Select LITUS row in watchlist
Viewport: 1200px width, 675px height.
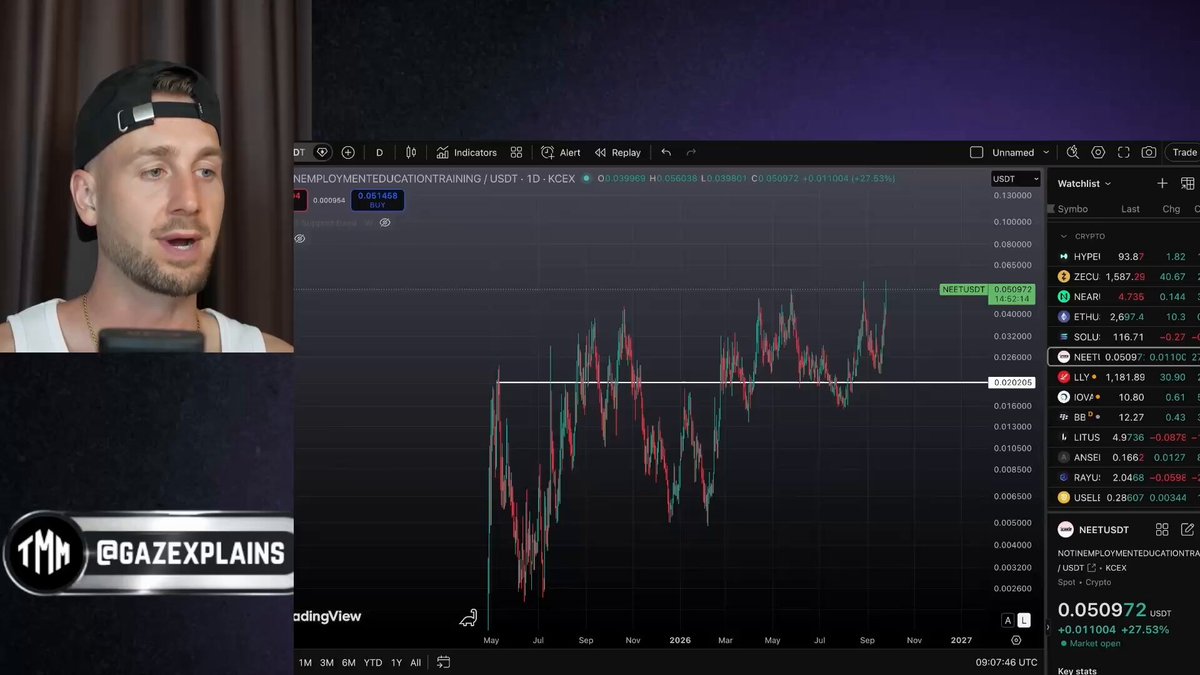coord(1123,437)
